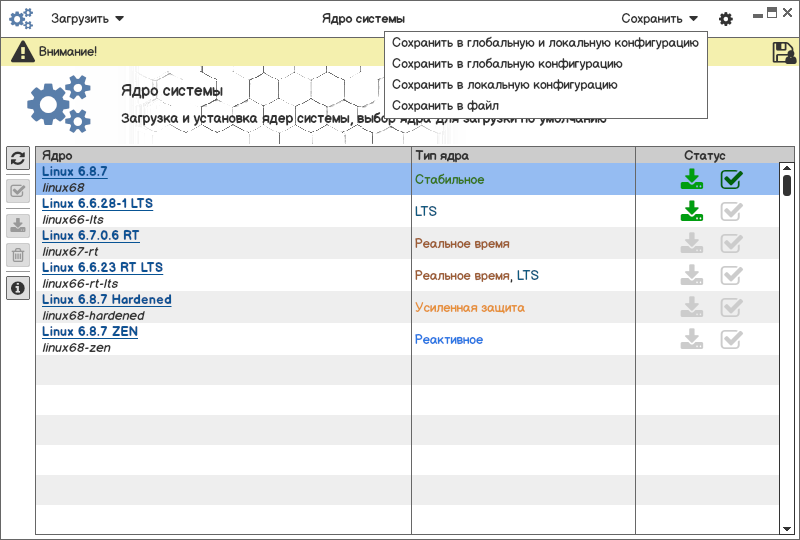Select the Стабильное kernel type cell
The width and height of the screenshot is (800, 540).
pos(523,179)
